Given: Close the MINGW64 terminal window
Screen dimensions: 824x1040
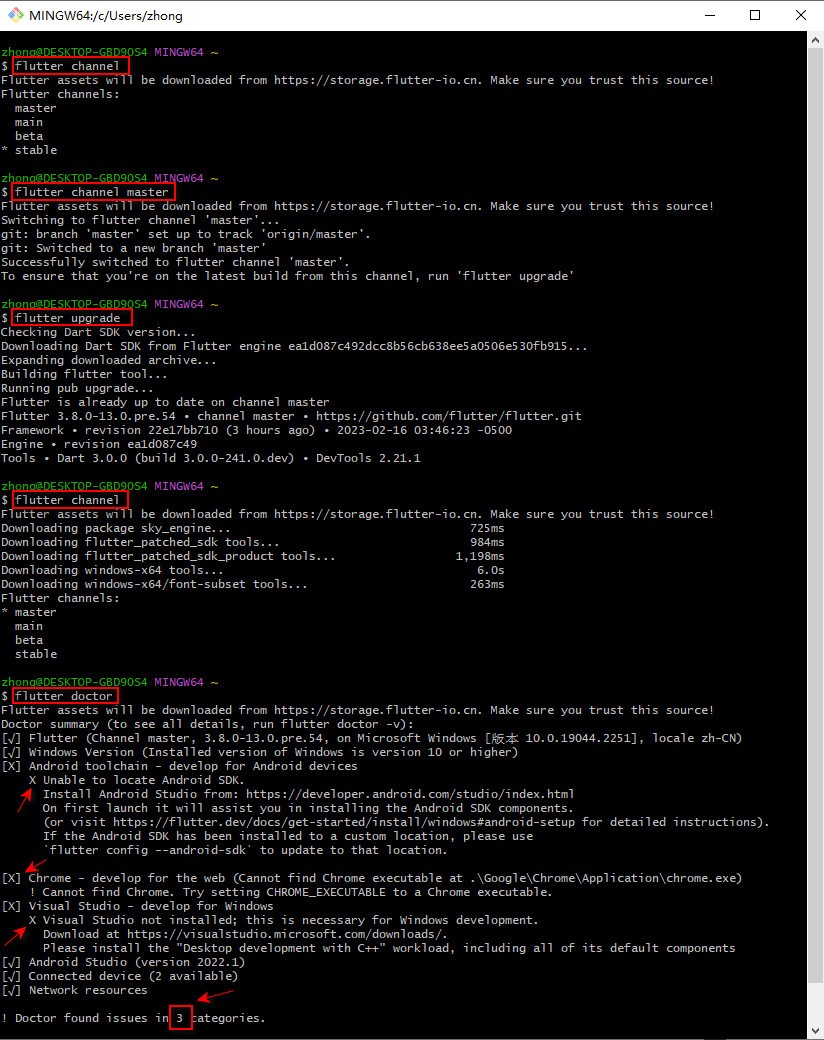Looking at the screenshot, I should (801, 15).
